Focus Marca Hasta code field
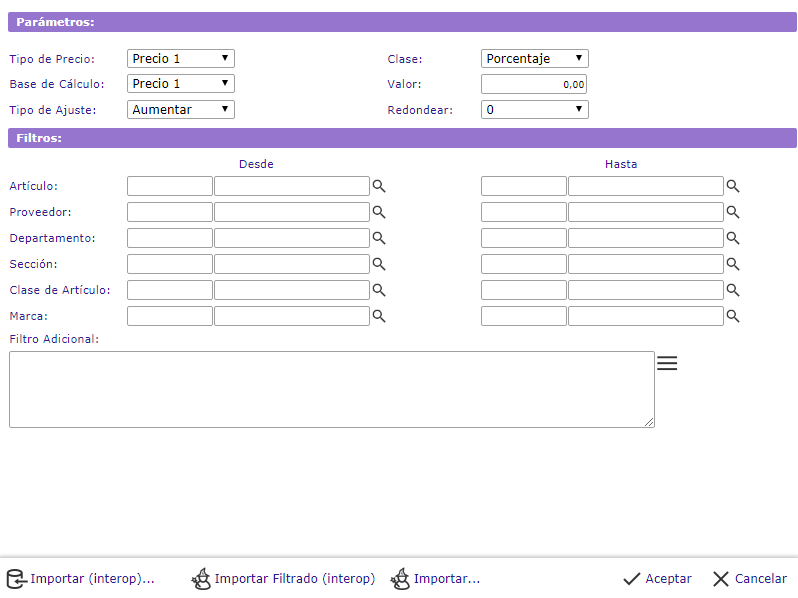Viewport: 798px width, 598px height. pos(524,316)
